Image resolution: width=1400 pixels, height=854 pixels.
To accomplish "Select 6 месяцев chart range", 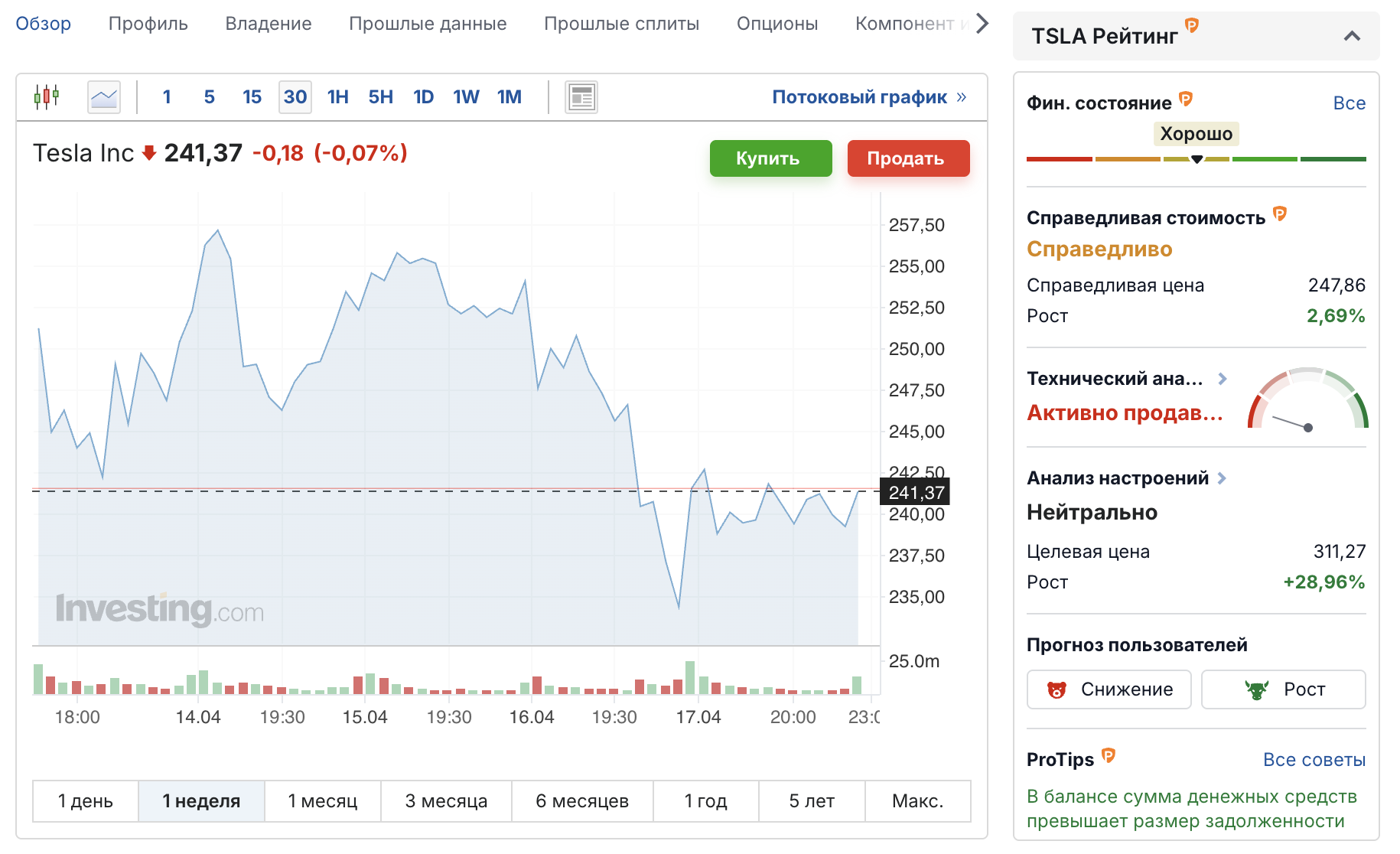I will tap(582, 801).
